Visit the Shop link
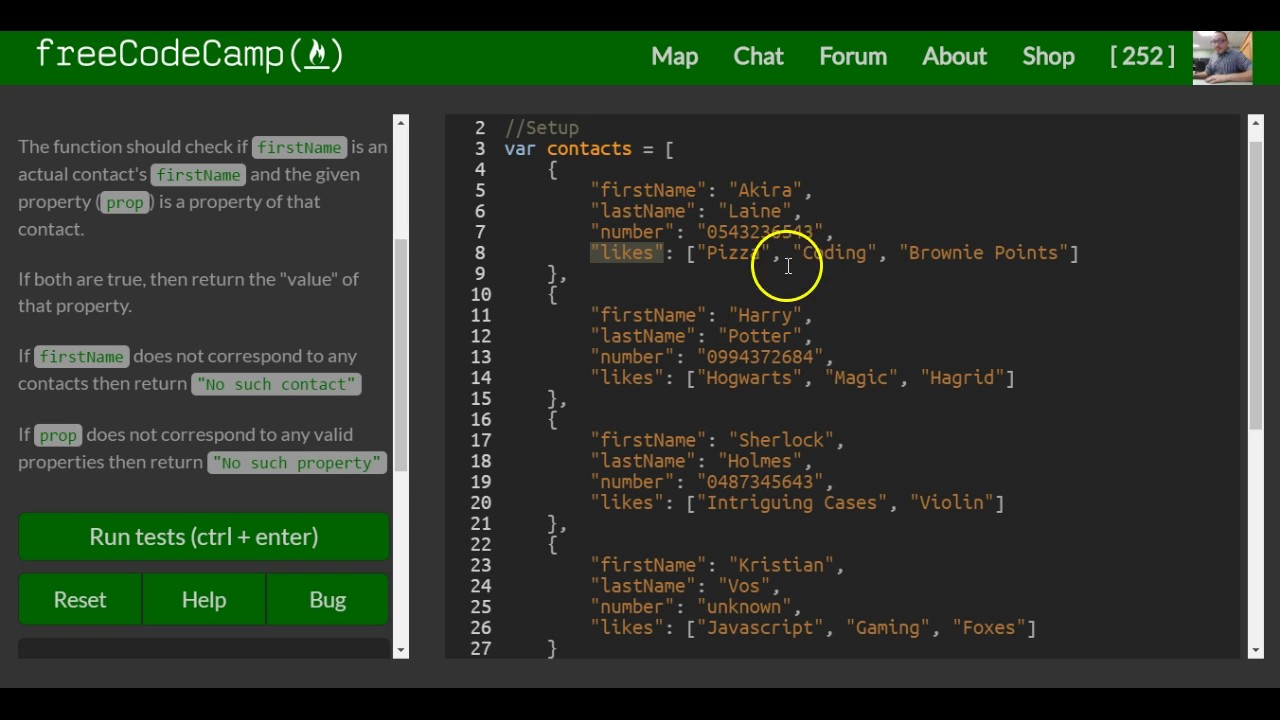The width and height of the screenshot is (1280, 720). [x=1048, y=56]
